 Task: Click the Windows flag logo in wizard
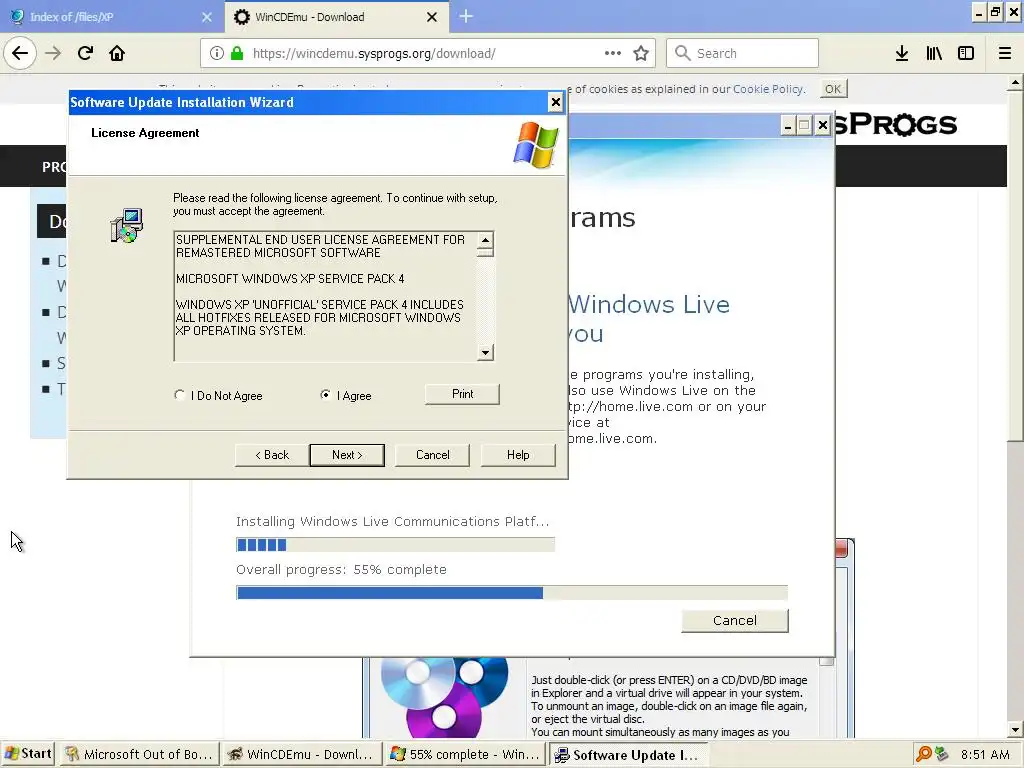(536, 145)
